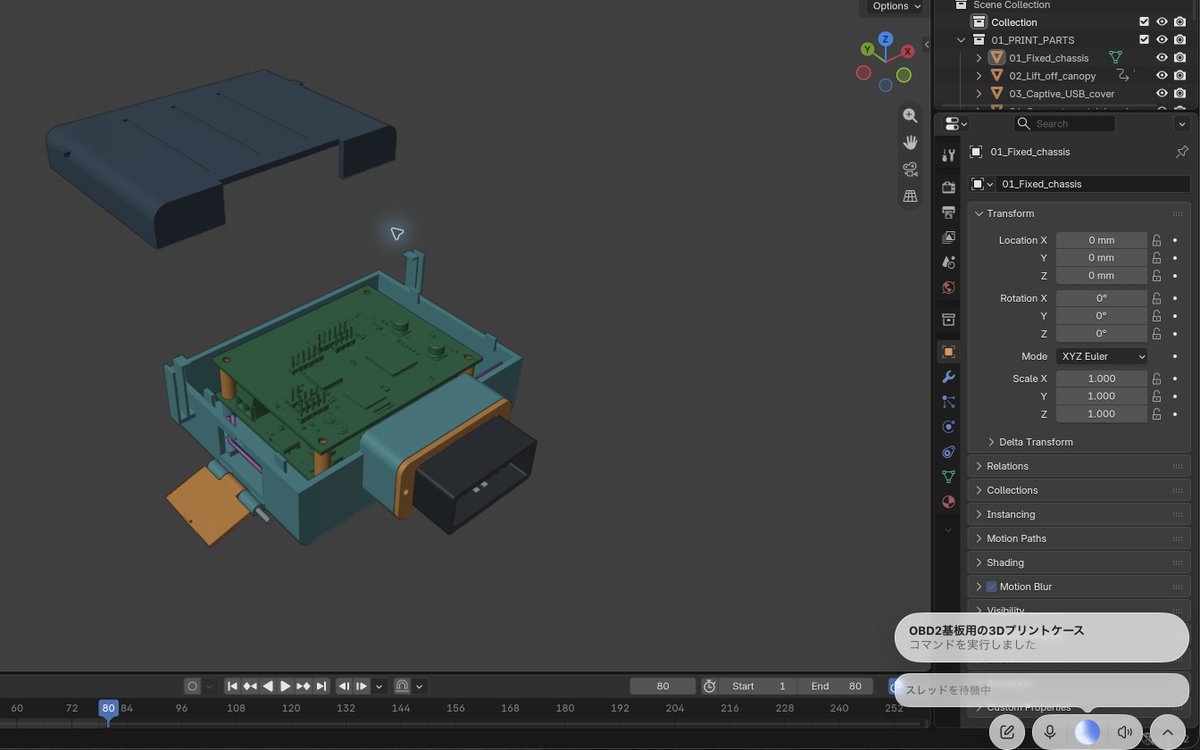
Task: Click the properties Search field
Action: (1065, 124)
